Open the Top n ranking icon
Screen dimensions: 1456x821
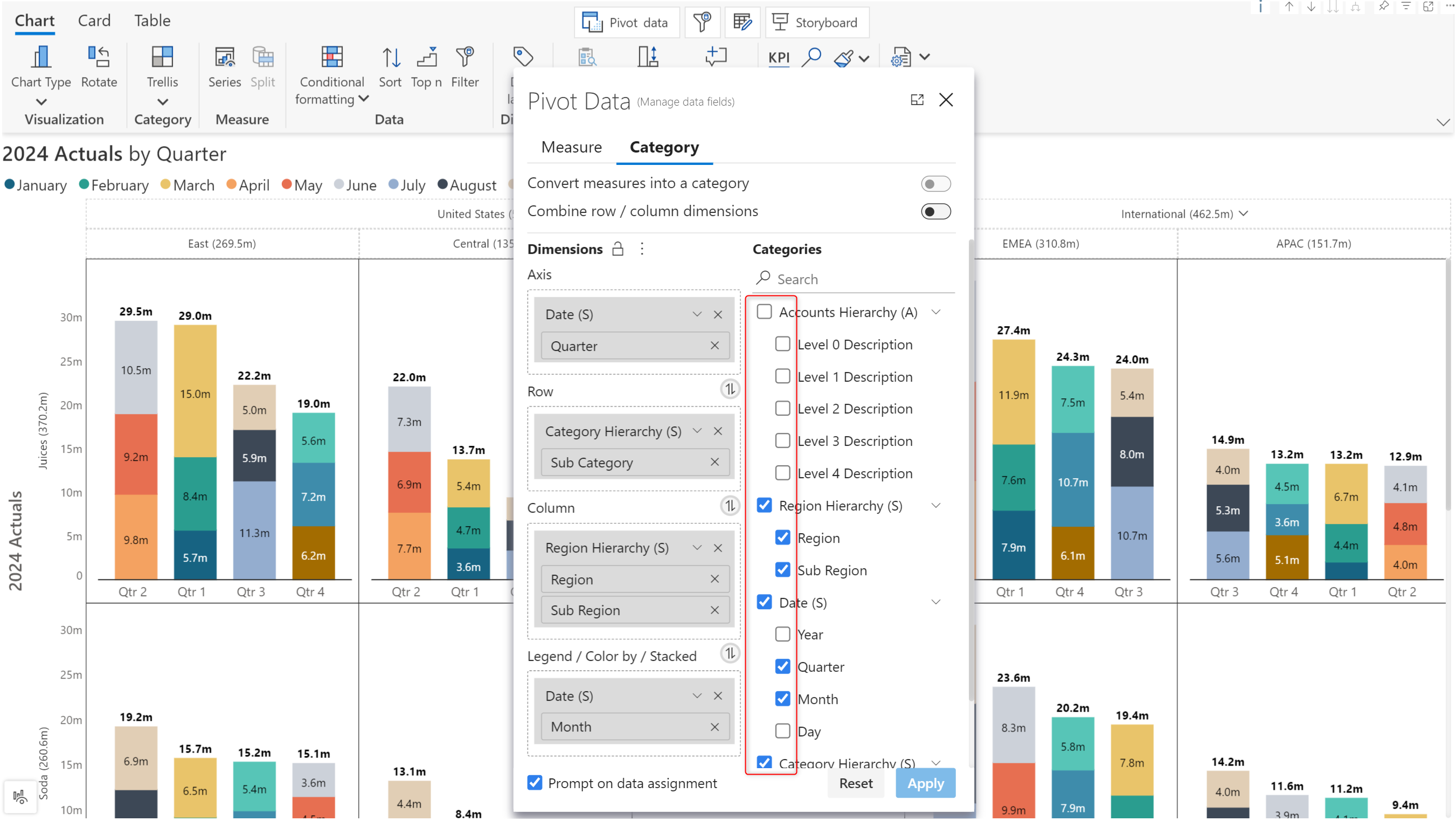tap(427, 57)
